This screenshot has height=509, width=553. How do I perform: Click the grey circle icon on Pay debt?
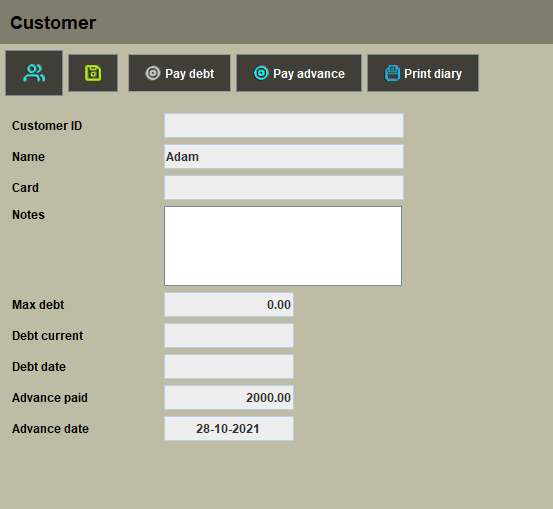(153, 73)
